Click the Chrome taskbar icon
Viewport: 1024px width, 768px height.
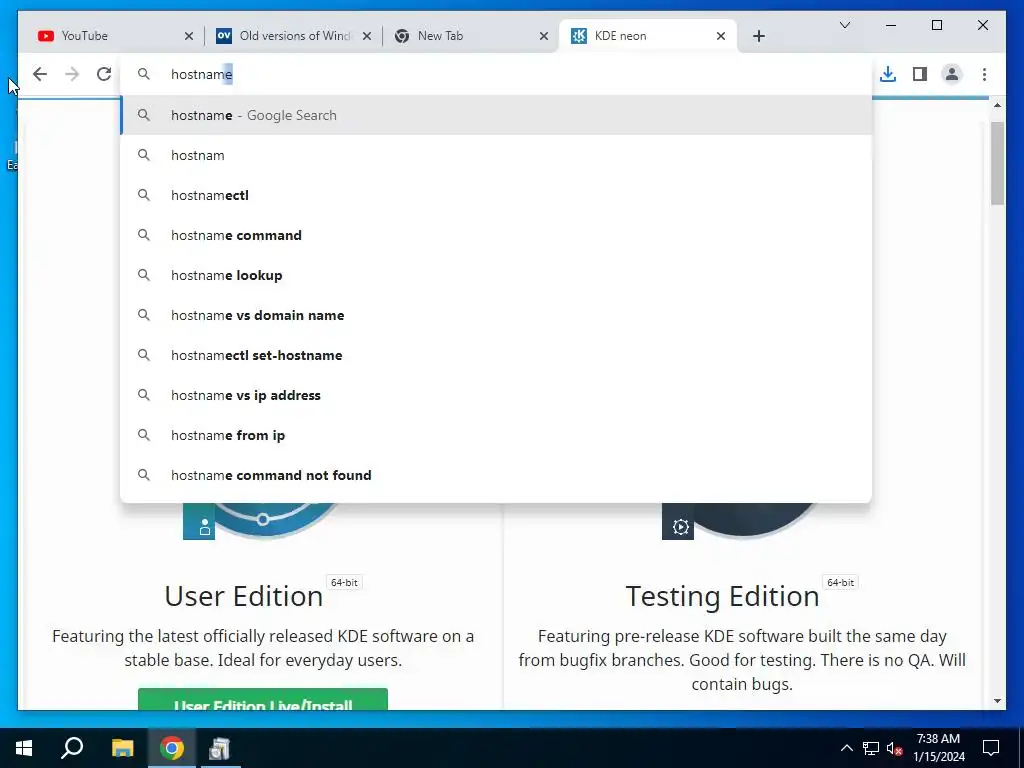pos(172,748)
